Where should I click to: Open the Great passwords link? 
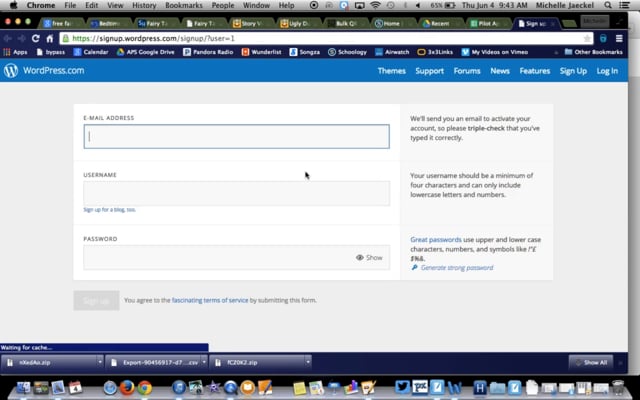pos(436,240)
